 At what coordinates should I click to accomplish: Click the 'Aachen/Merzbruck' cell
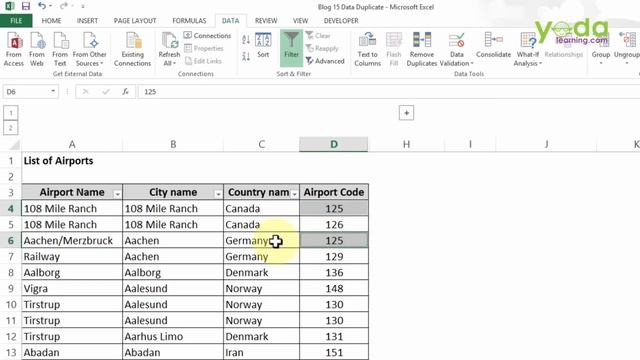coord(72,241)
